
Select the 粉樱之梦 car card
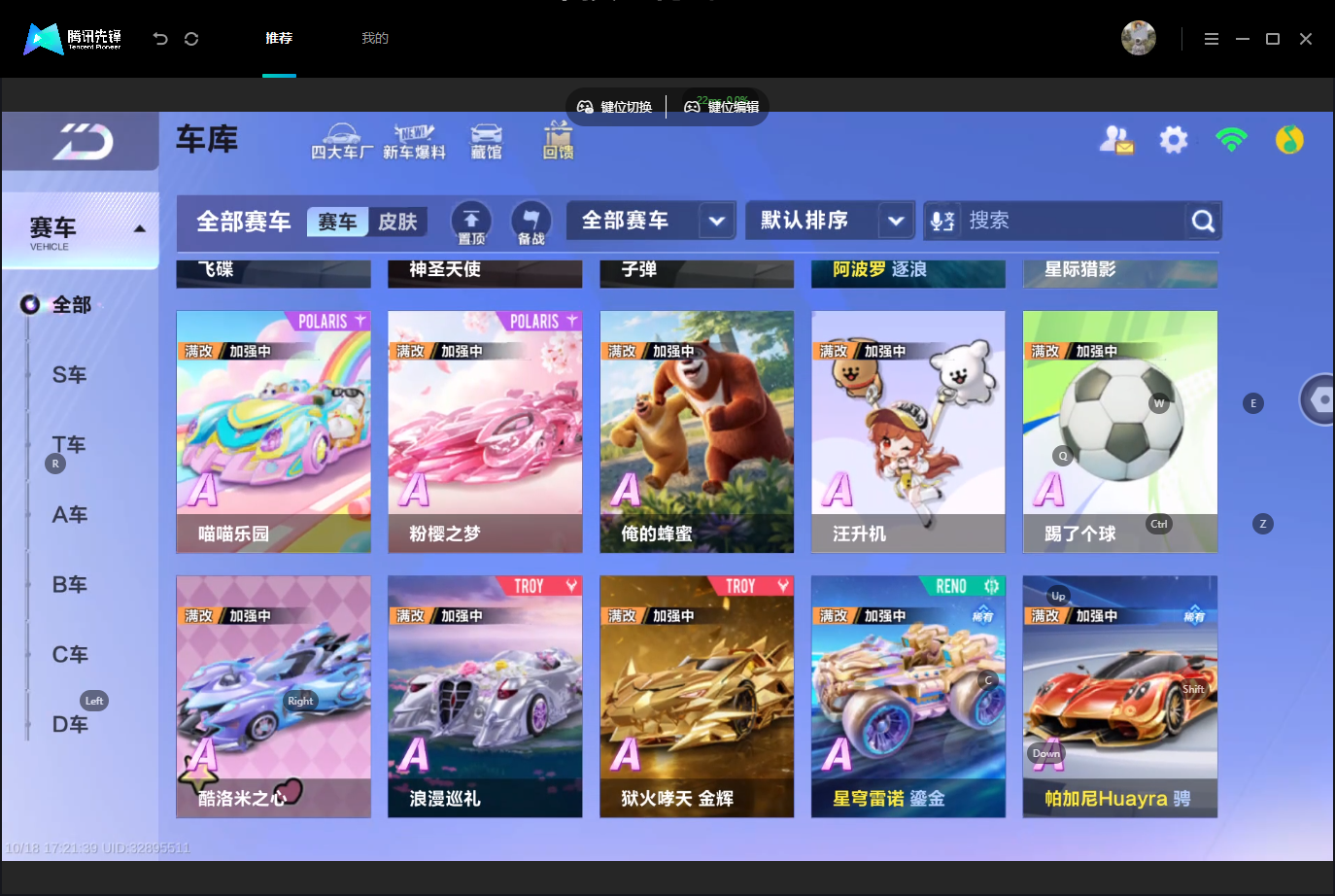(485, 432)
